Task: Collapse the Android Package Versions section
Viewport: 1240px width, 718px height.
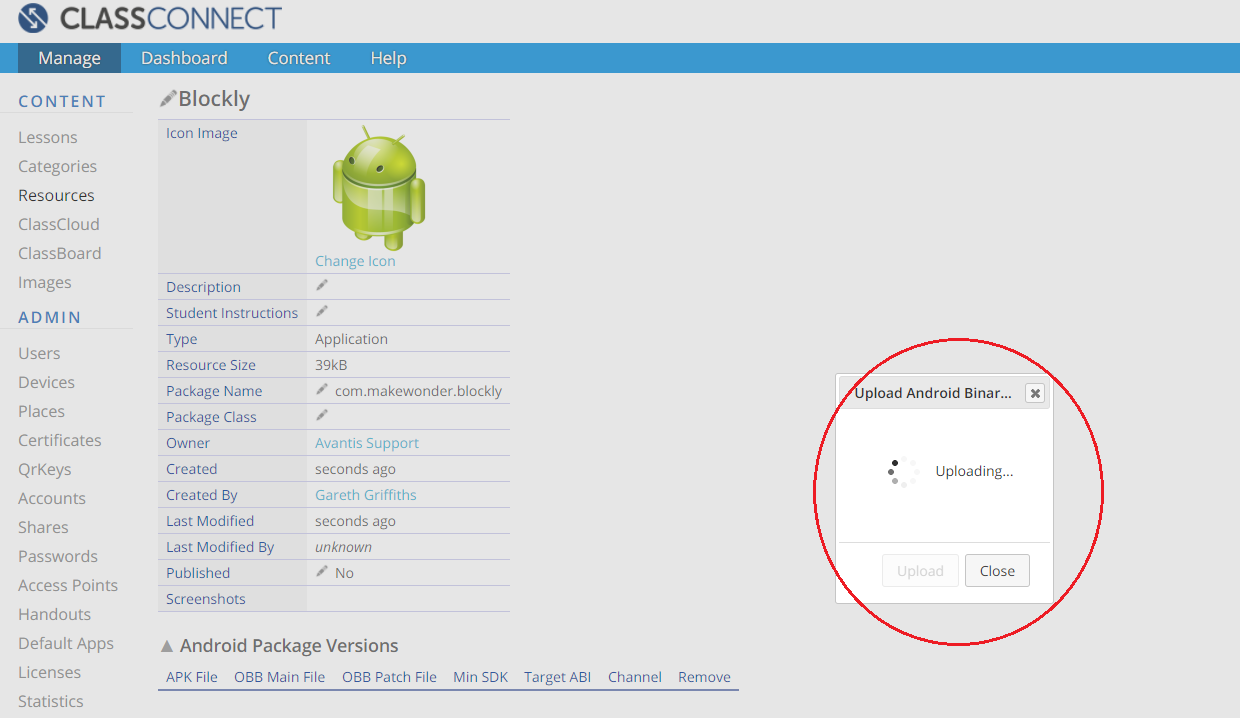Action: pos(167,646)
